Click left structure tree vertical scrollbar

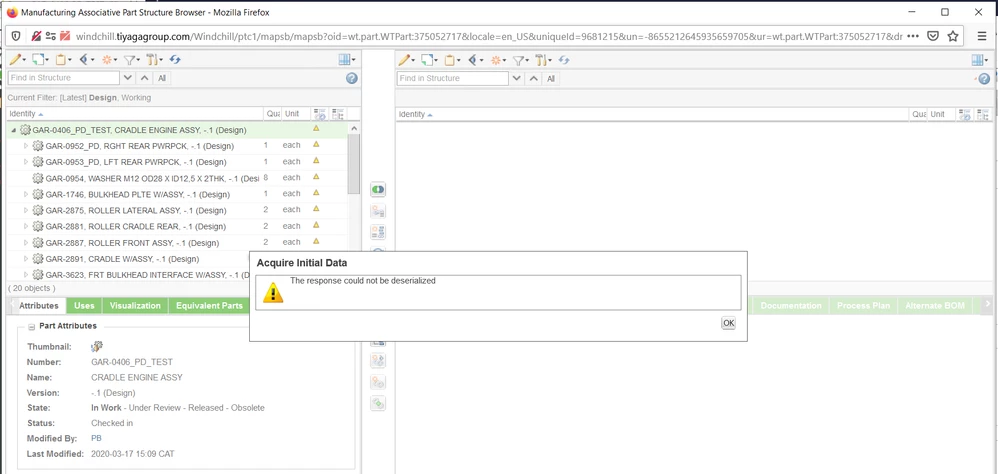click(354, 164)
